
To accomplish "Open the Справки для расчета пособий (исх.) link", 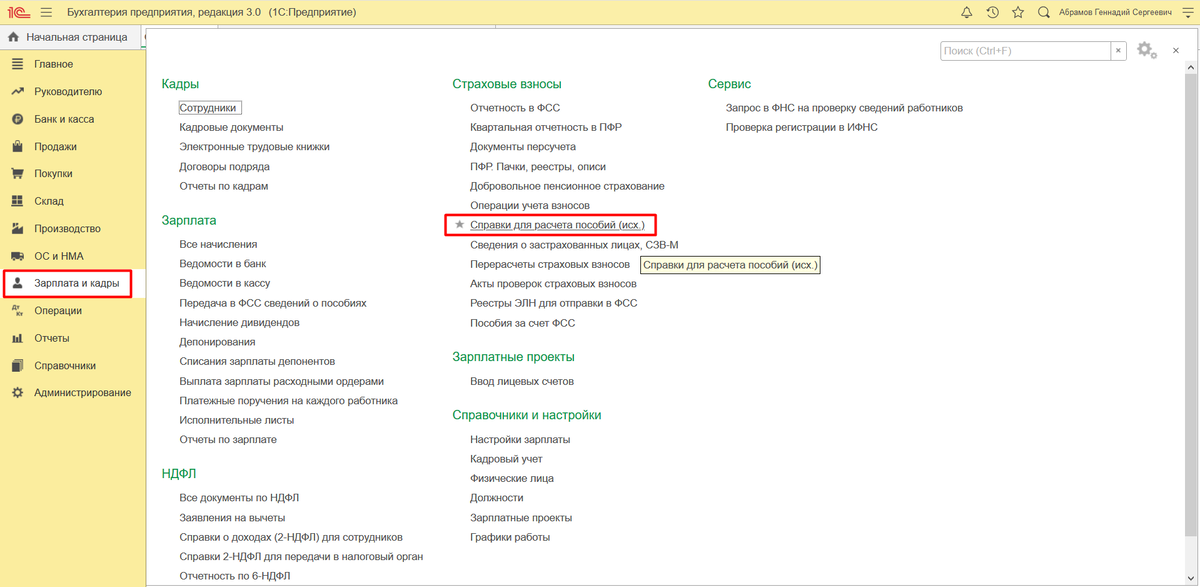I will tap(557, 225).
